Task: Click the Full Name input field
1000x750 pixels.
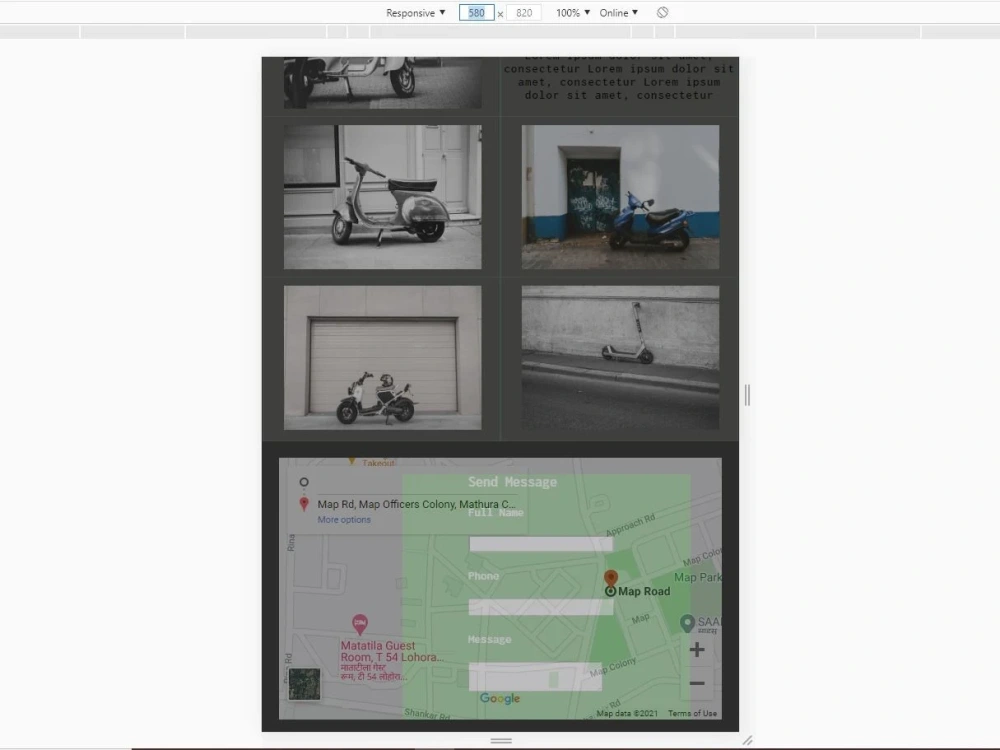Action: [541, 543]
